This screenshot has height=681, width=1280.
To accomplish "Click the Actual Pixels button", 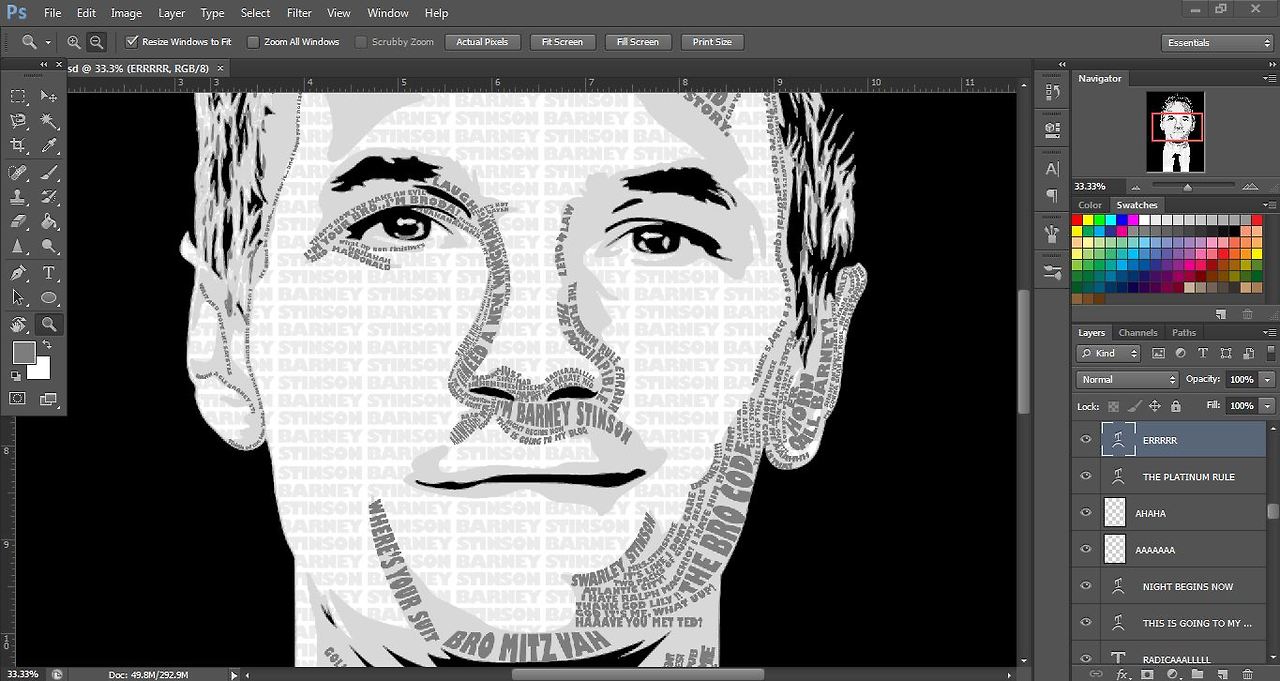I will pos(483,42).
